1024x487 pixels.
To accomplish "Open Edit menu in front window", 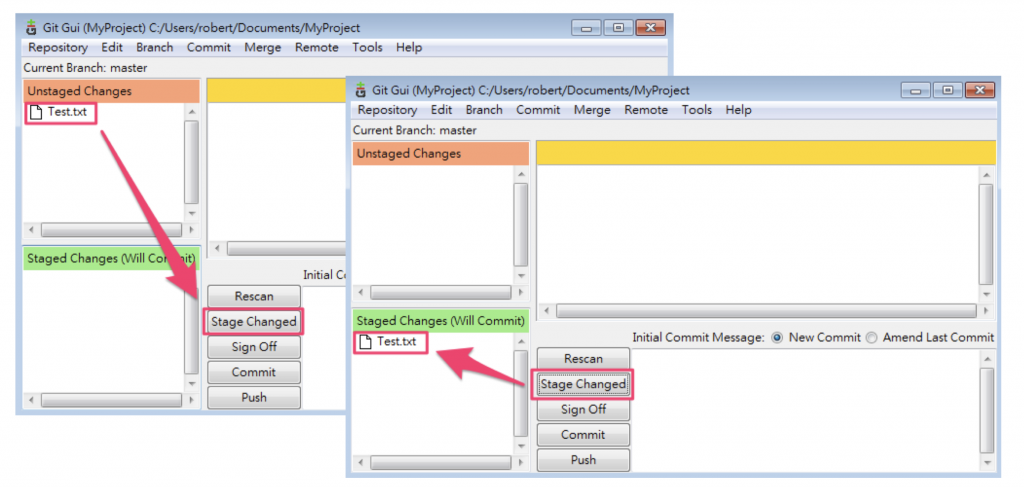I will pyautogui.click(x=441, y=110).
